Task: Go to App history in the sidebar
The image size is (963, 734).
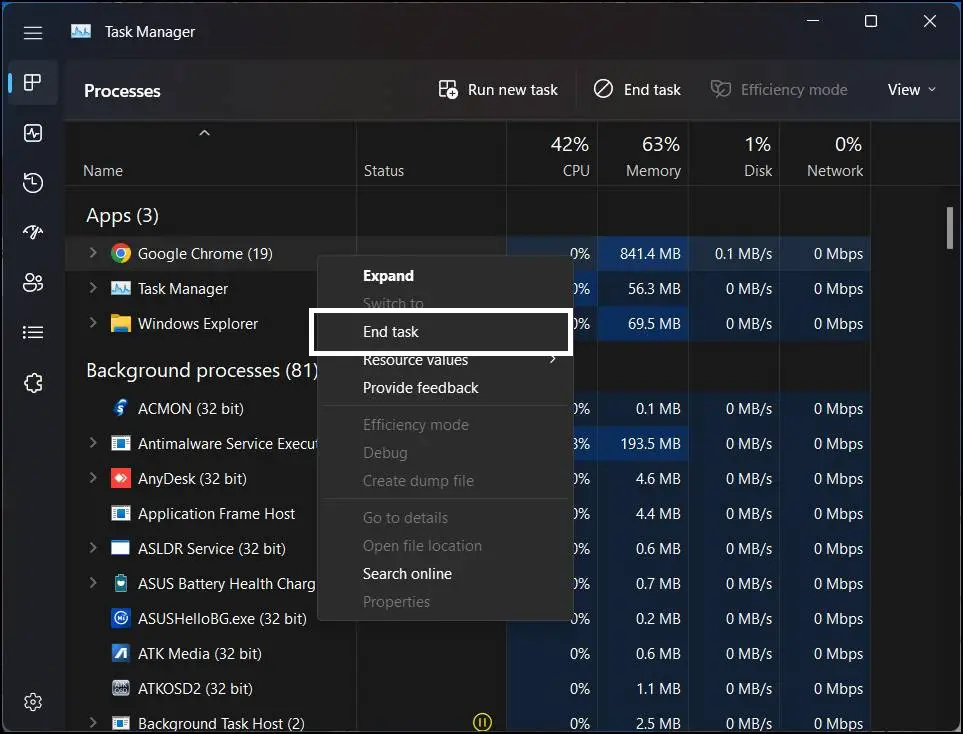Action: pyautogui.click(x=33, y=182)
